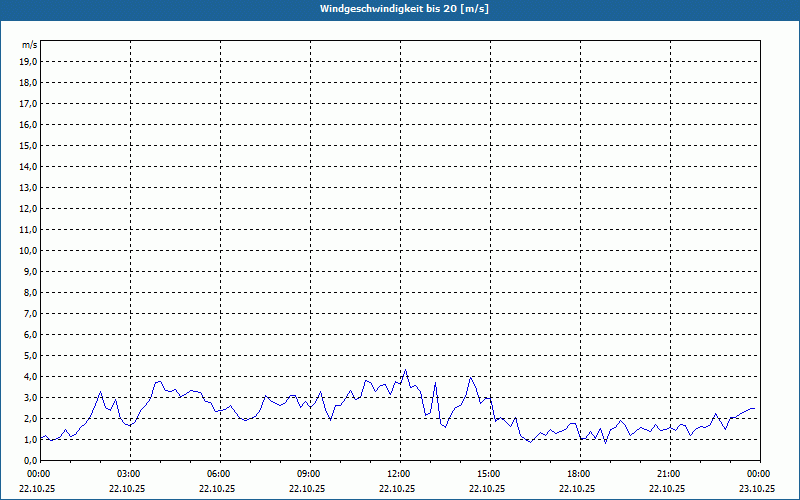Pick the 09:00 time axis label
The height and width of the screenshot is (500, 800).
point(308,474)
